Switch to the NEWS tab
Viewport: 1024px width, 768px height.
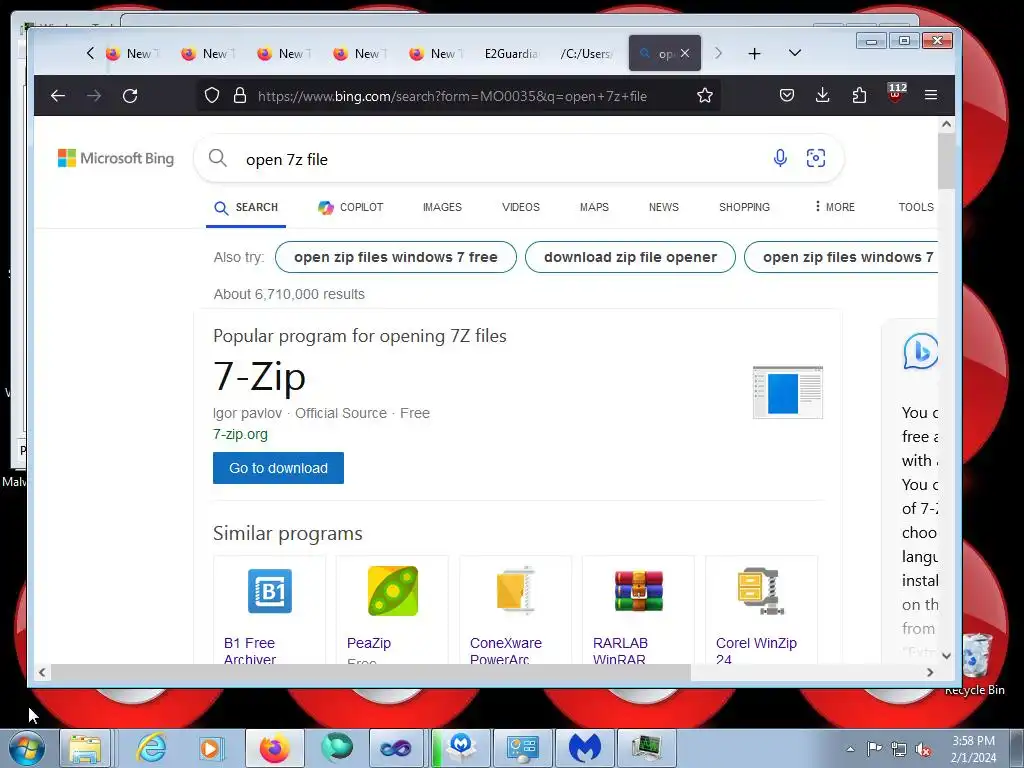tap(664, 207)
